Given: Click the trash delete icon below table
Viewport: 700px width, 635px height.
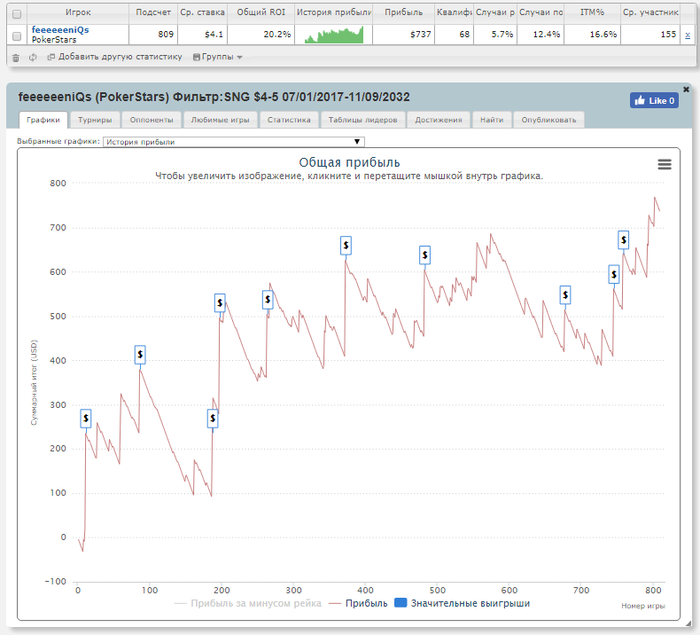Looking at the screenshot, I should click(x=16, y=57).
